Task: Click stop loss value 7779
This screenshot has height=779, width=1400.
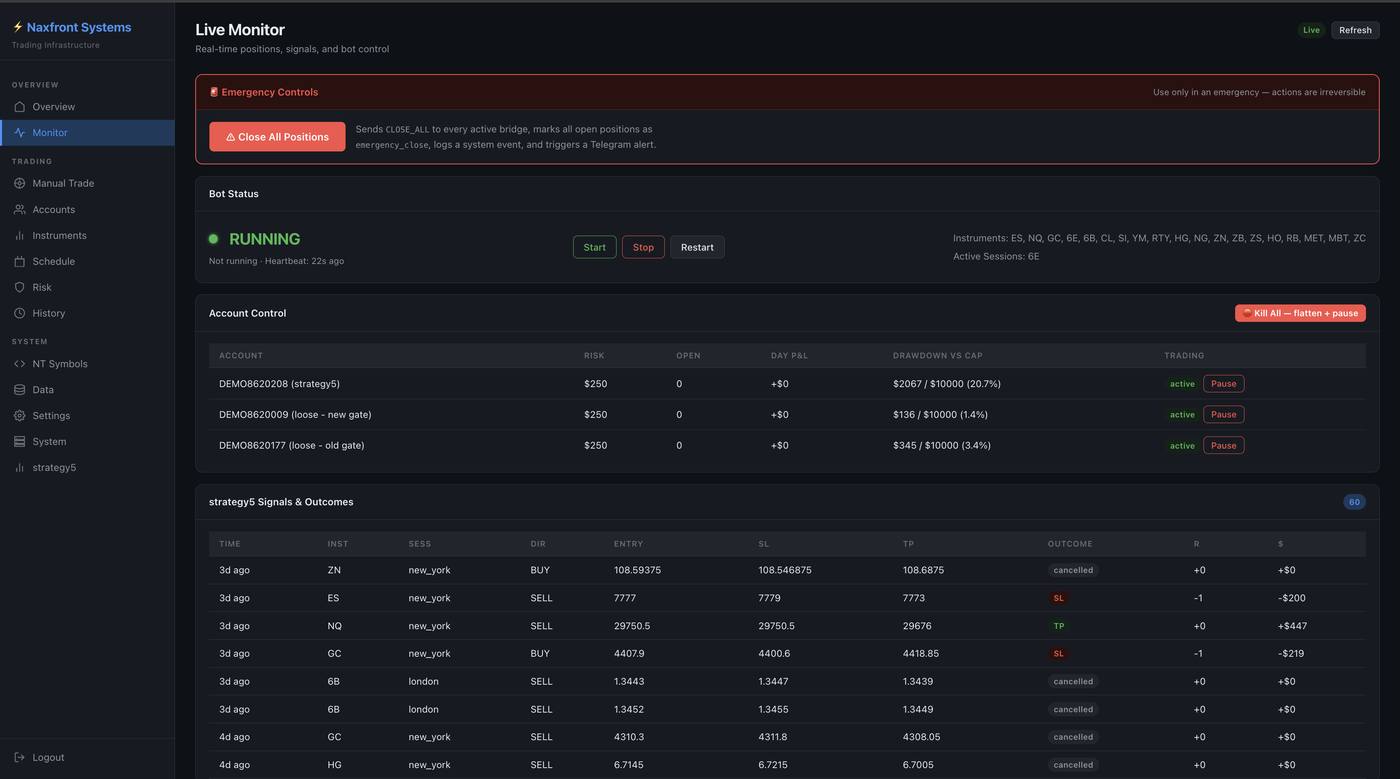Action: pos(770,598)
